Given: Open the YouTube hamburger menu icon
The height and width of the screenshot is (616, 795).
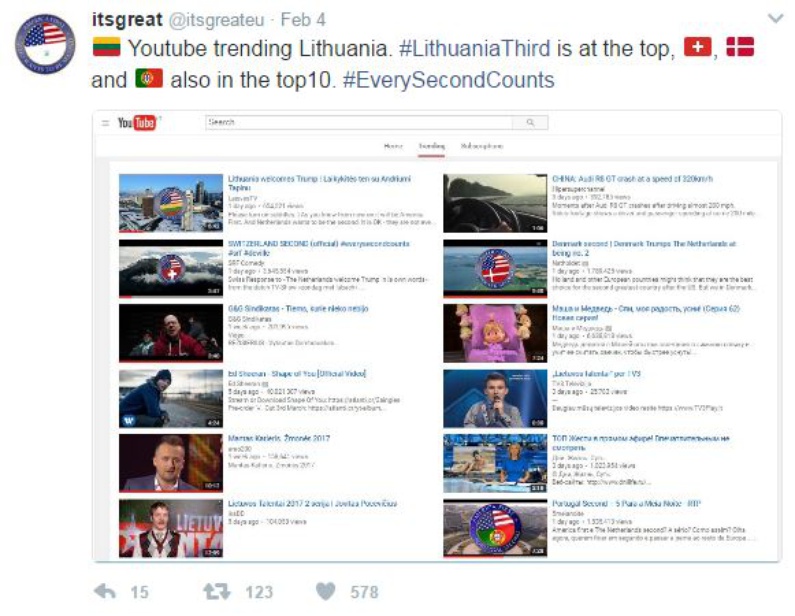Looking at the screenshot, I should tap(105, 123).
